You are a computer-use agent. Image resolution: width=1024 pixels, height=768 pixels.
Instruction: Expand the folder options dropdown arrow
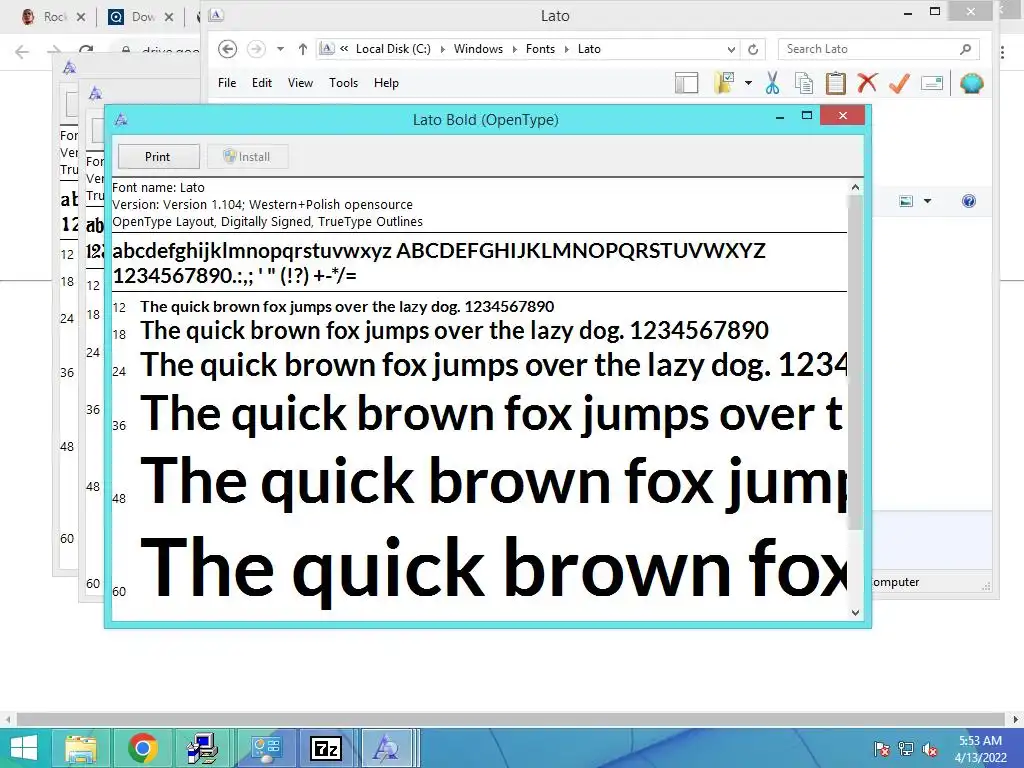coord(748,83)
